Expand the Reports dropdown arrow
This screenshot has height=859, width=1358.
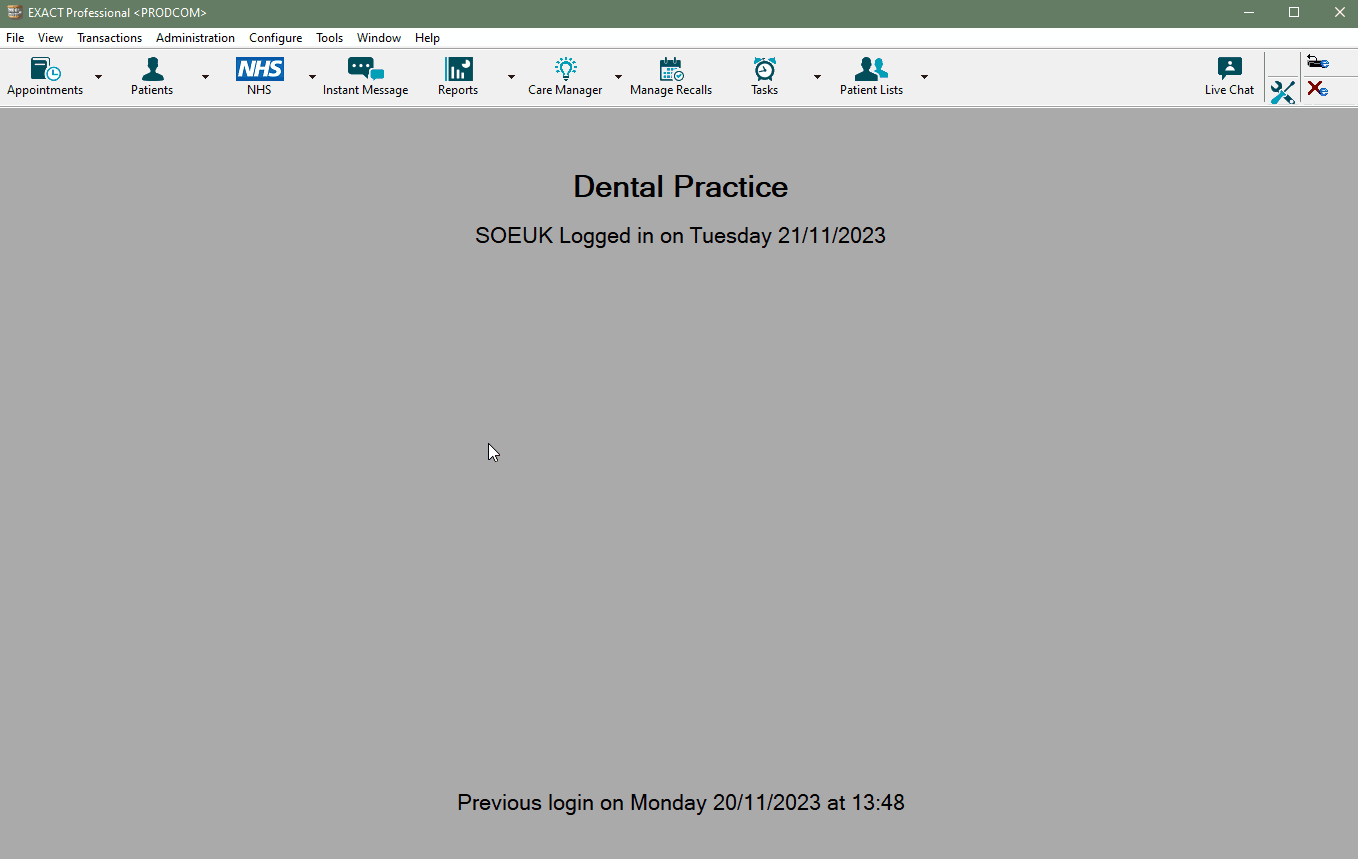click(511, 77)
